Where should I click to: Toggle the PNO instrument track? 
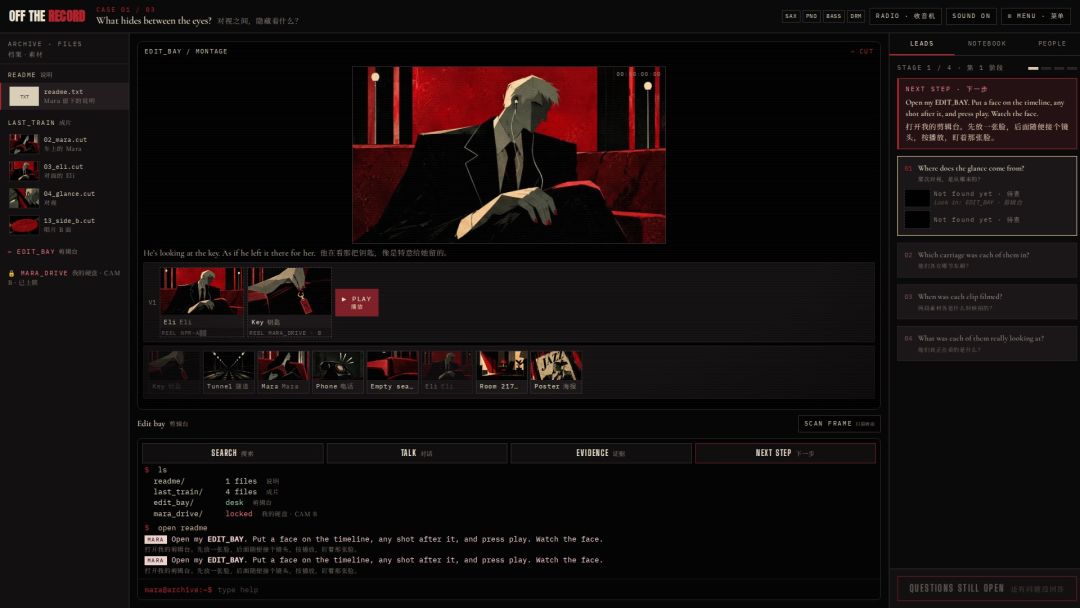811,16
